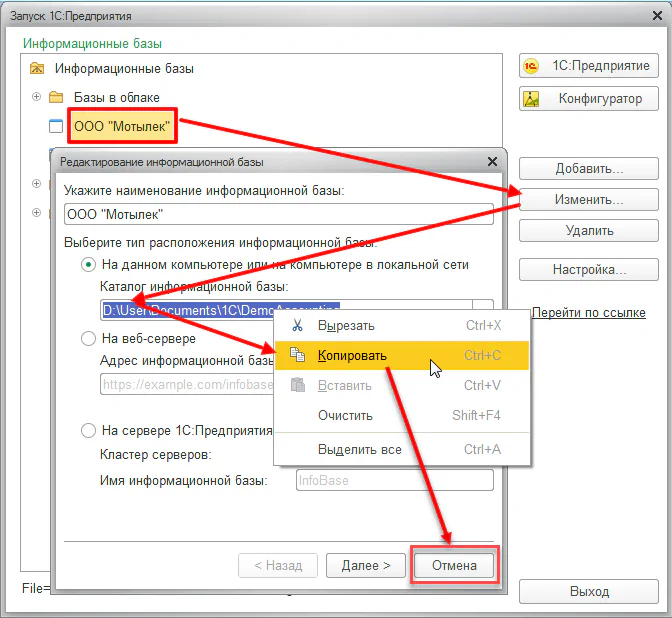Expand the Базы в облаке tree node

[37, 97]
